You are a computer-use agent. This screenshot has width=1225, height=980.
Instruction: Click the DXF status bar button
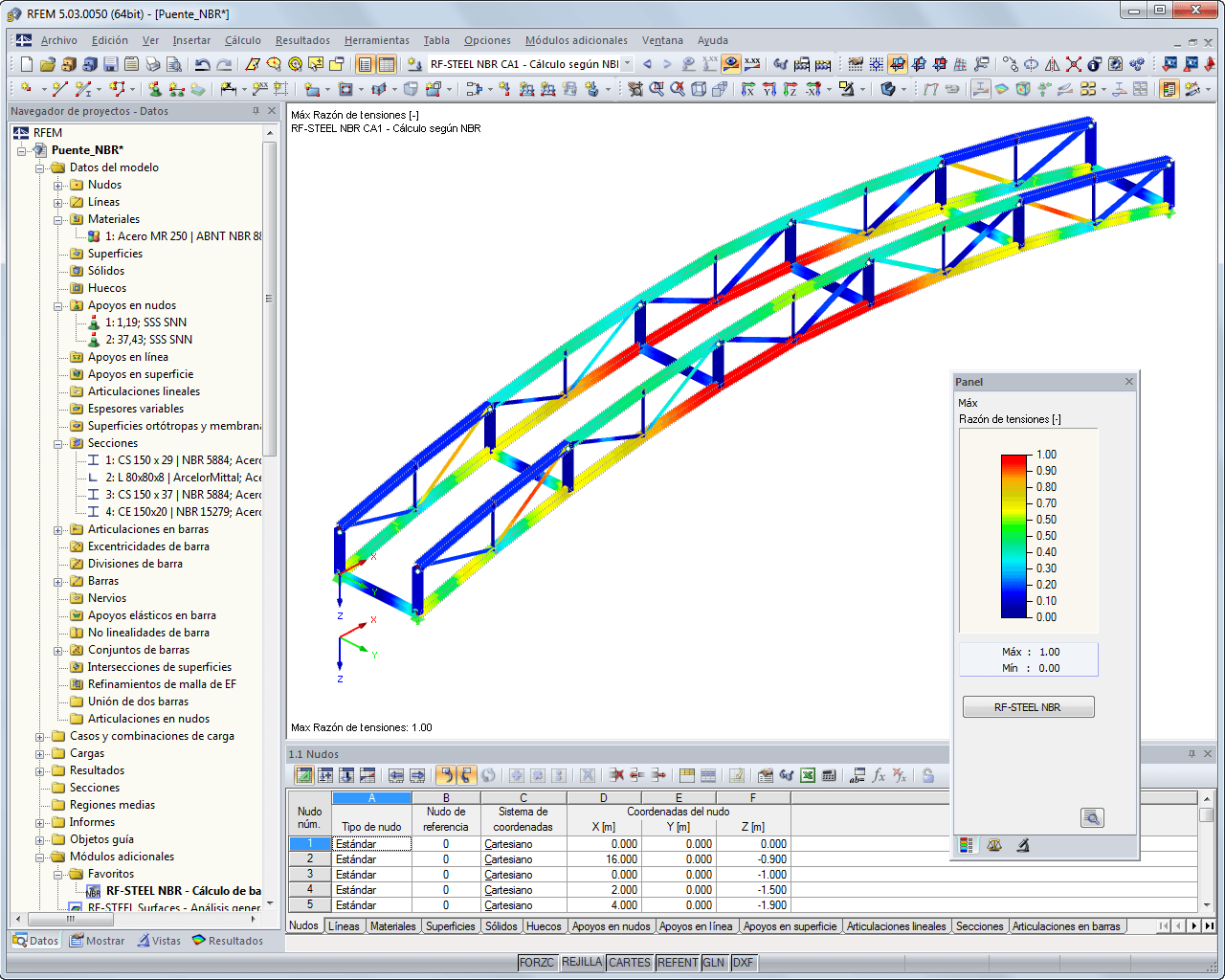[743, 962]
